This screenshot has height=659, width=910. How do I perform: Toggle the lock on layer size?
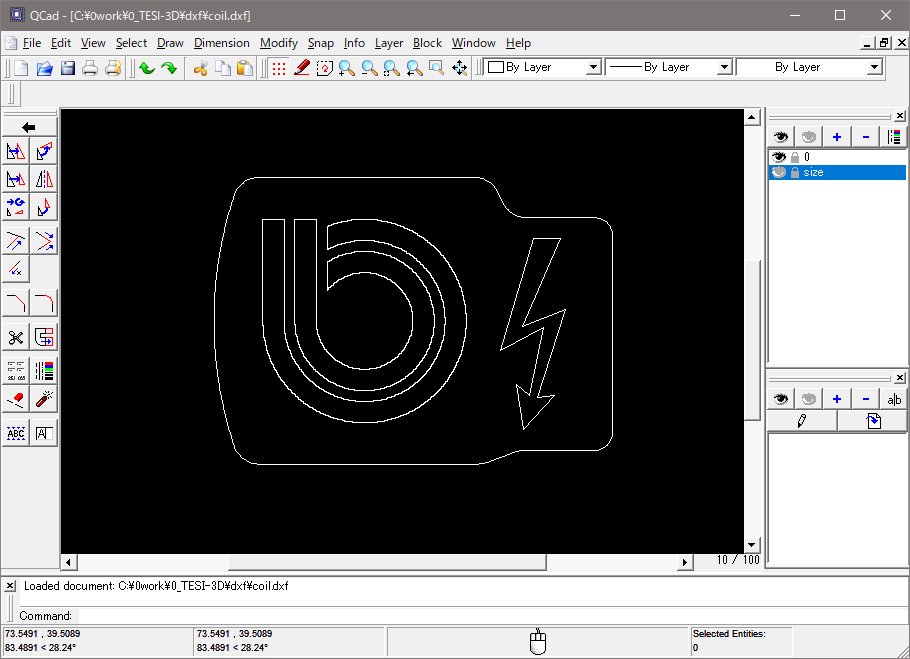pyautogui.click(x=795, y=172)
